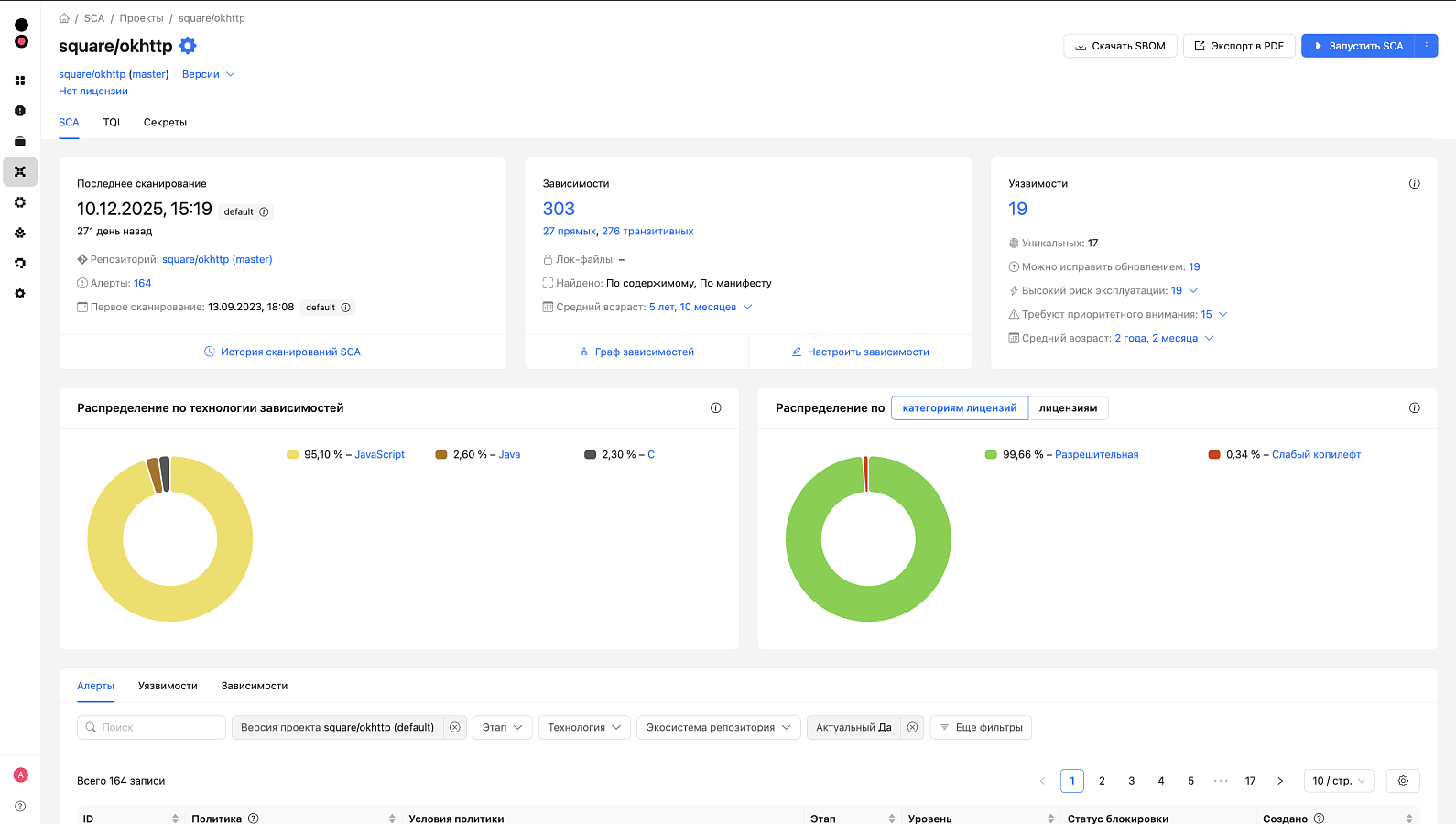Viewport: 1456px width, 824px height.
Task: Focus the Поиск search field
Action: 151,728
